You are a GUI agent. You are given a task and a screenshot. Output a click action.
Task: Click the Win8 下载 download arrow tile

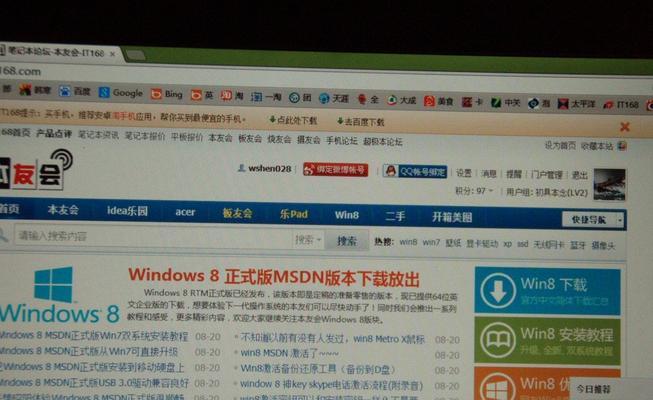tap(547, 291)
